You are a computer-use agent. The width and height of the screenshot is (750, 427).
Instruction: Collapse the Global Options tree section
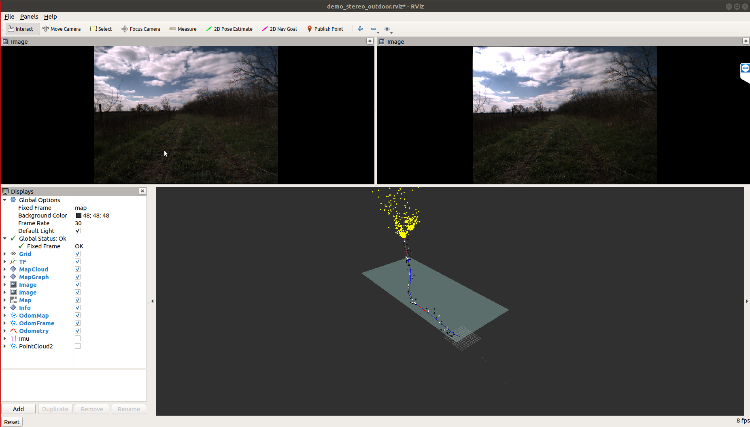tap(4, 200)
